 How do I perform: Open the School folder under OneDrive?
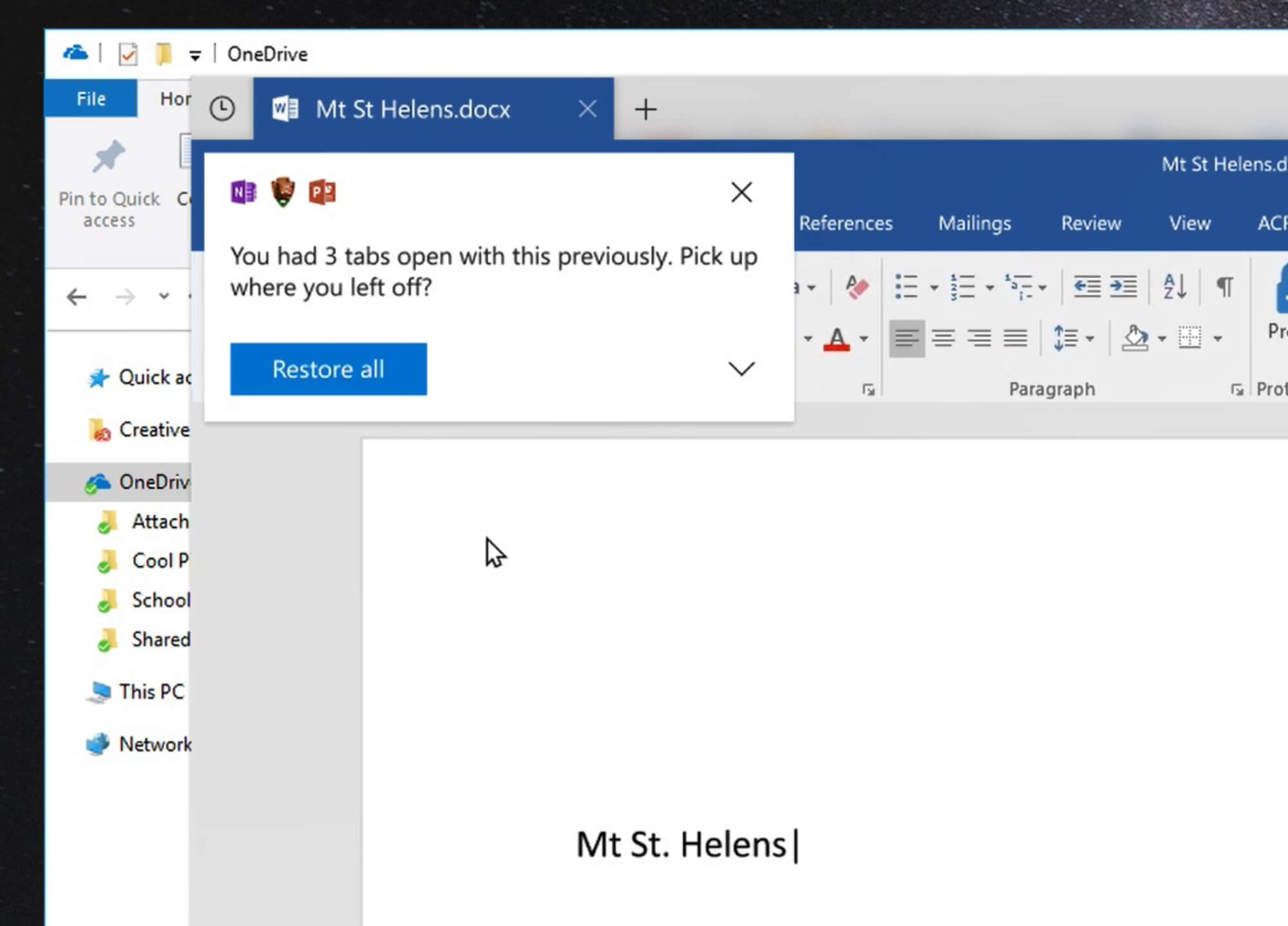145,600
